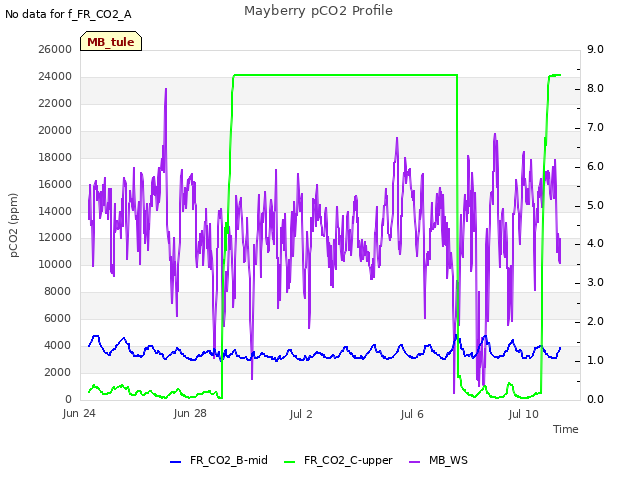Click the 3.0 right axis value

pyautogui.click(x=595, y=282)
